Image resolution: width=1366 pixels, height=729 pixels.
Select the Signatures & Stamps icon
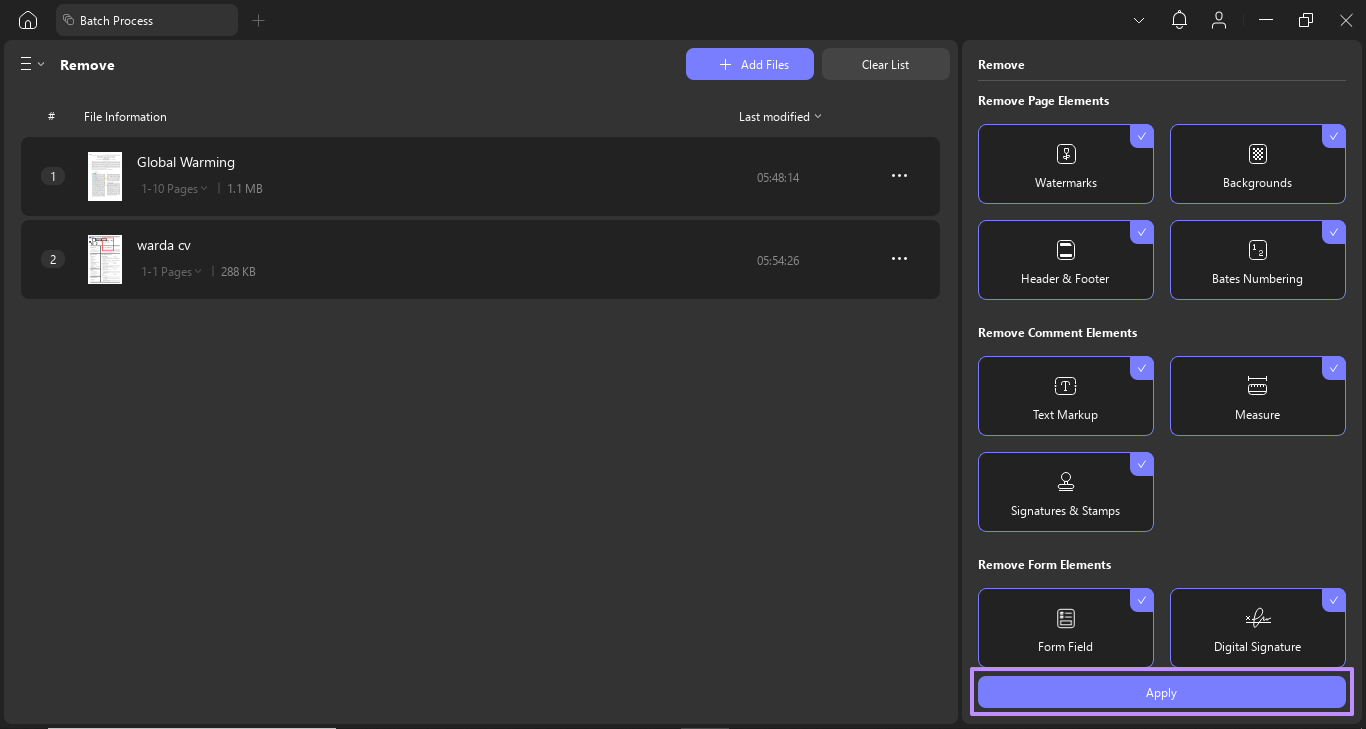click(x=1066, y=482)
